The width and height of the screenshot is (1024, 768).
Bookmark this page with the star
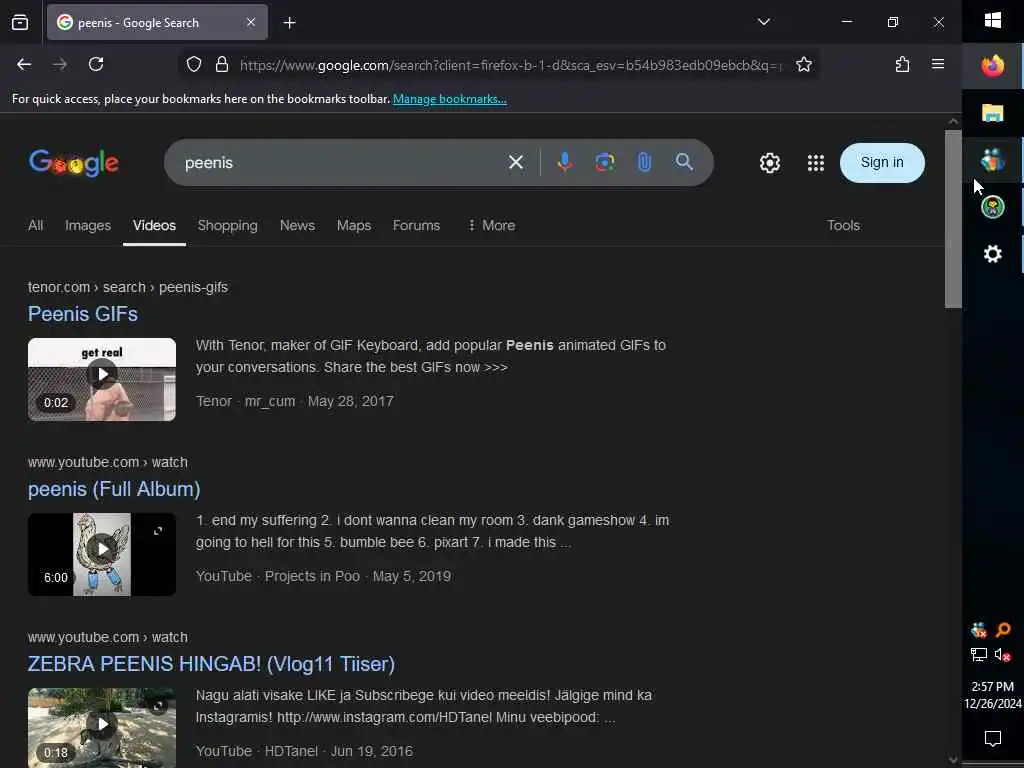804,64
